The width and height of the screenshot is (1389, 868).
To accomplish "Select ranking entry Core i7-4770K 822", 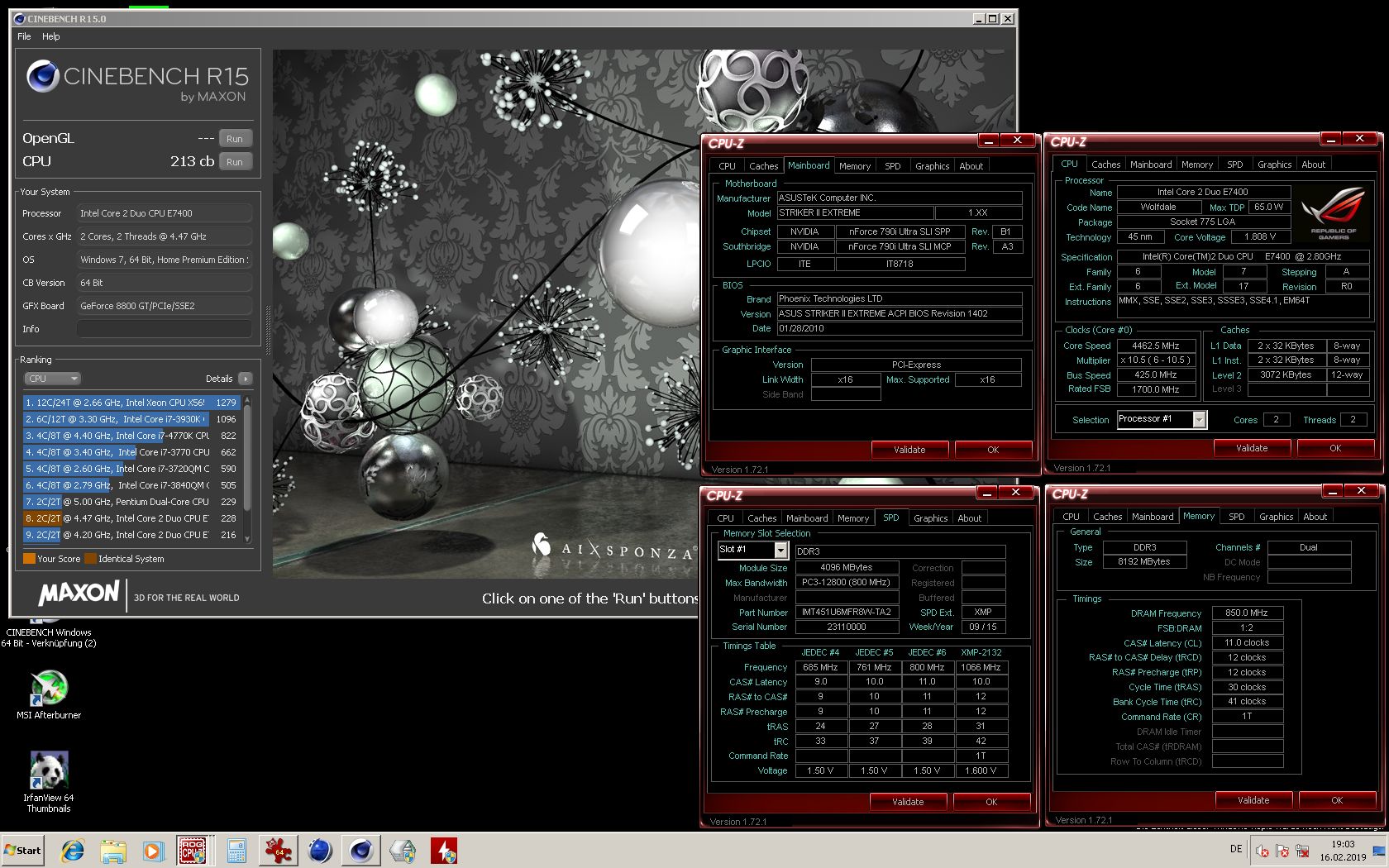I will click(131, 436).
